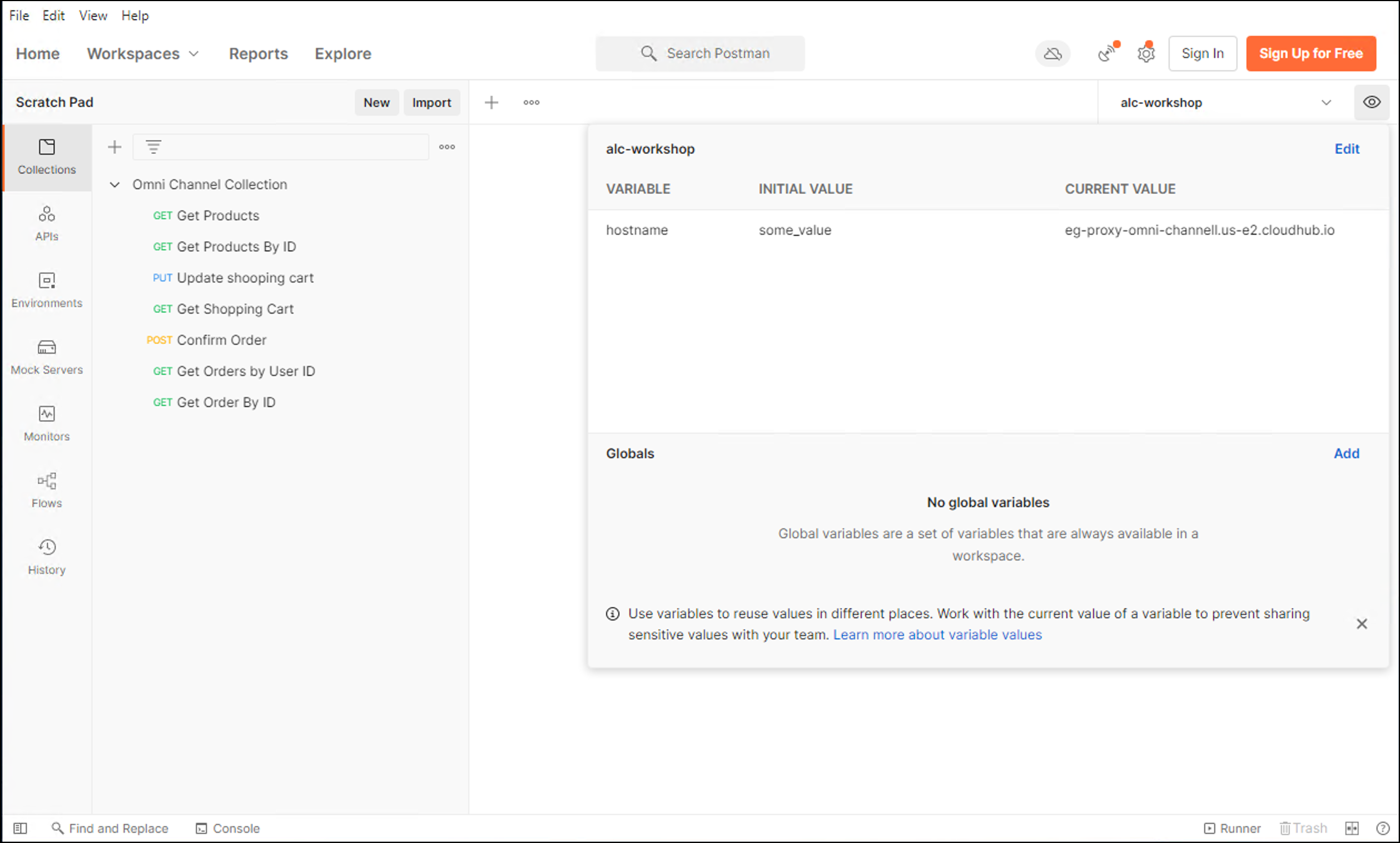Collapse the Omni Channel Collection folder

[115, 185]
